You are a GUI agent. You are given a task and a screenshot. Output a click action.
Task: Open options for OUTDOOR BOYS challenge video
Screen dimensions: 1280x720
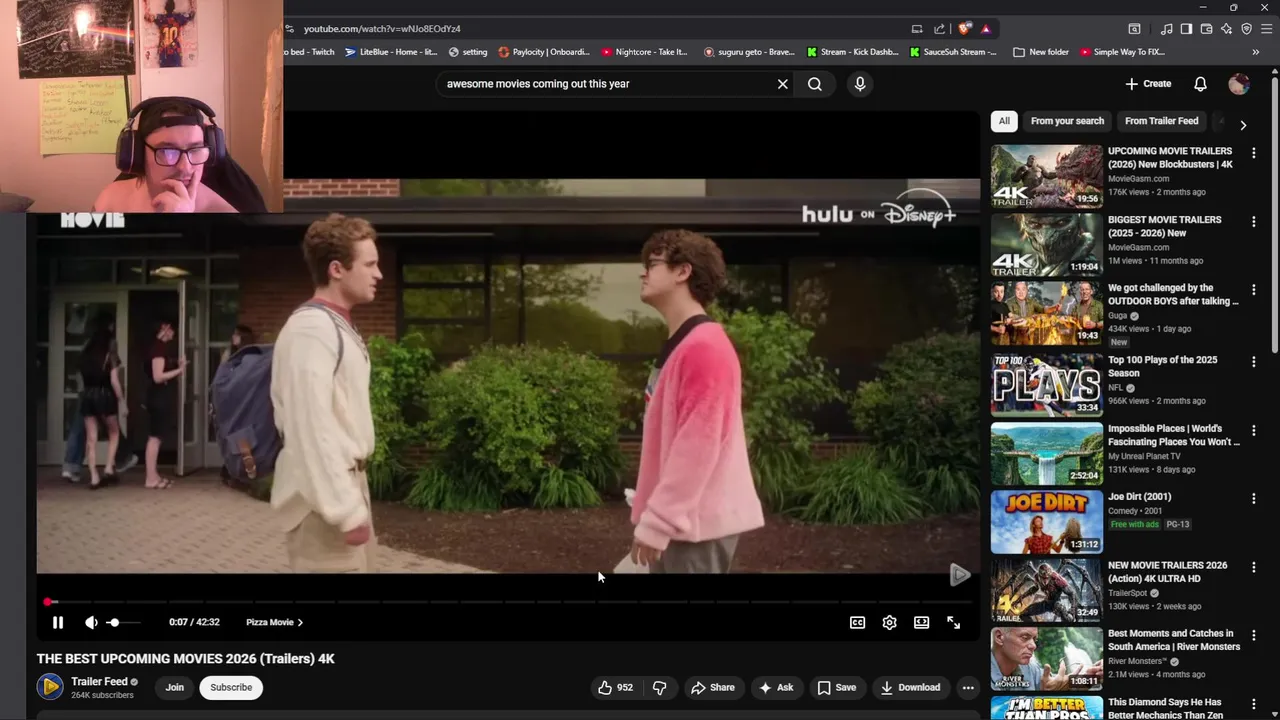pyautogui.click(x=1253, y=290)
